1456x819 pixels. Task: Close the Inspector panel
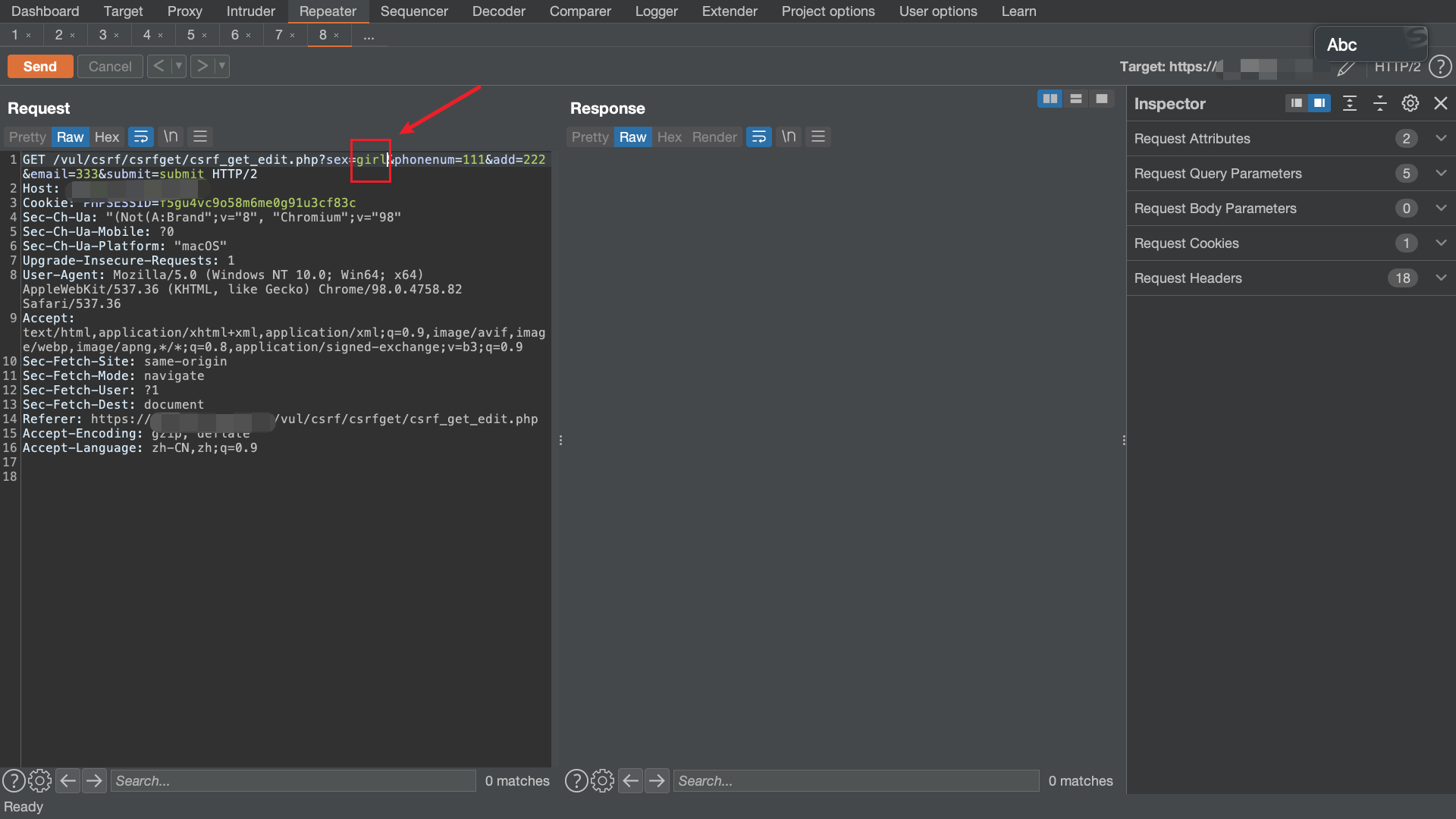1441,103
